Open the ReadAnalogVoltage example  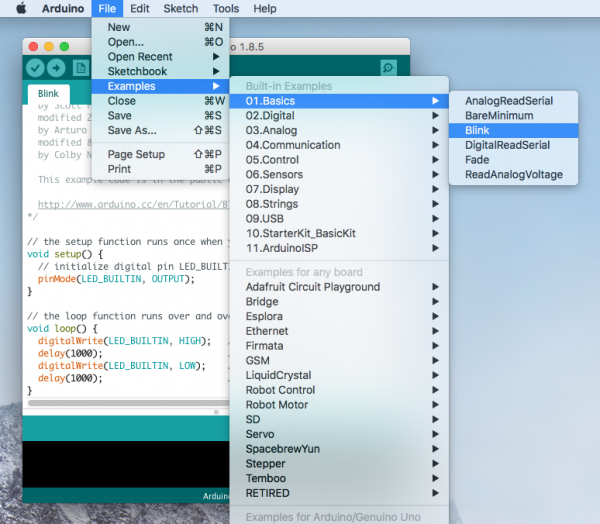click(x=514, y=175)
